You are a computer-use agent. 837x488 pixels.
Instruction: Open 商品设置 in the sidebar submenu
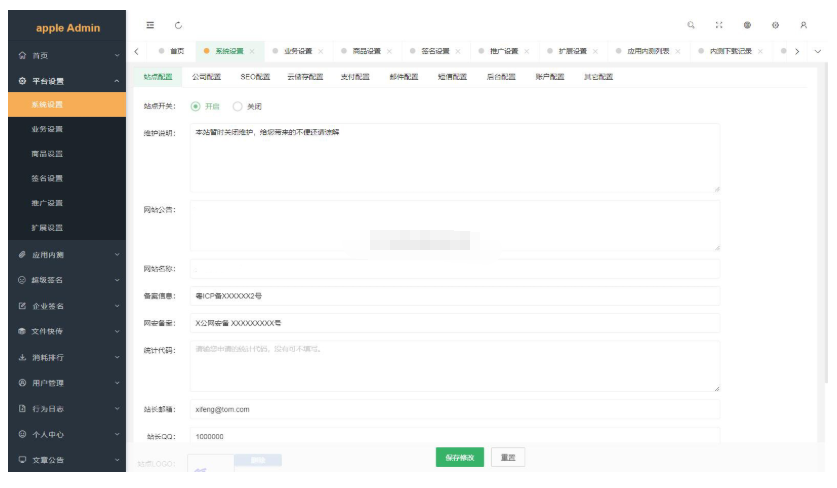[67, 154]
